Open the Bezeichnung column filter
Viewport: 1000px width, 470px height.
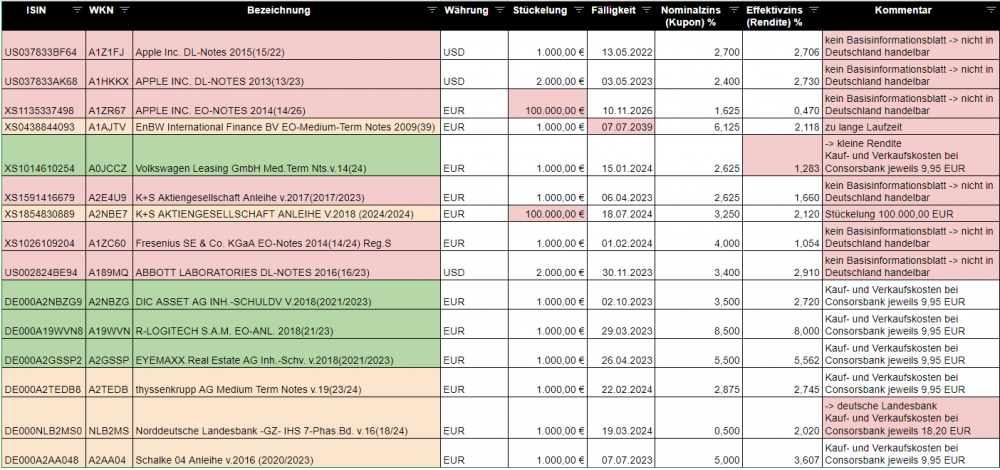click(432, 10)
